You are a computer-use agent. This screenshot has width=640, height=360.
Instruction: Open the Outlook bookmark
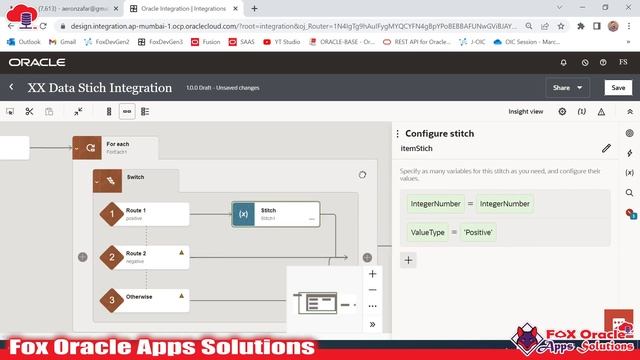point(24,42)
